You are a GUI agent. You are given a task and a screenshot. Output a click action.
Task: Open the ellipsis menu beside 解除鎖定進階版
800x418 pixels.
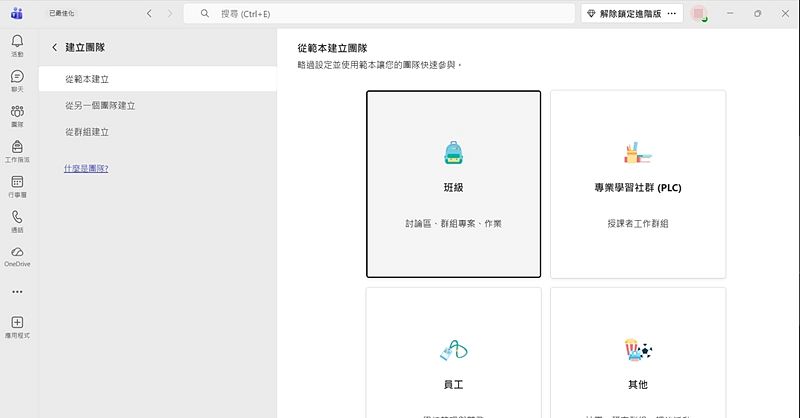click(672, 14)
